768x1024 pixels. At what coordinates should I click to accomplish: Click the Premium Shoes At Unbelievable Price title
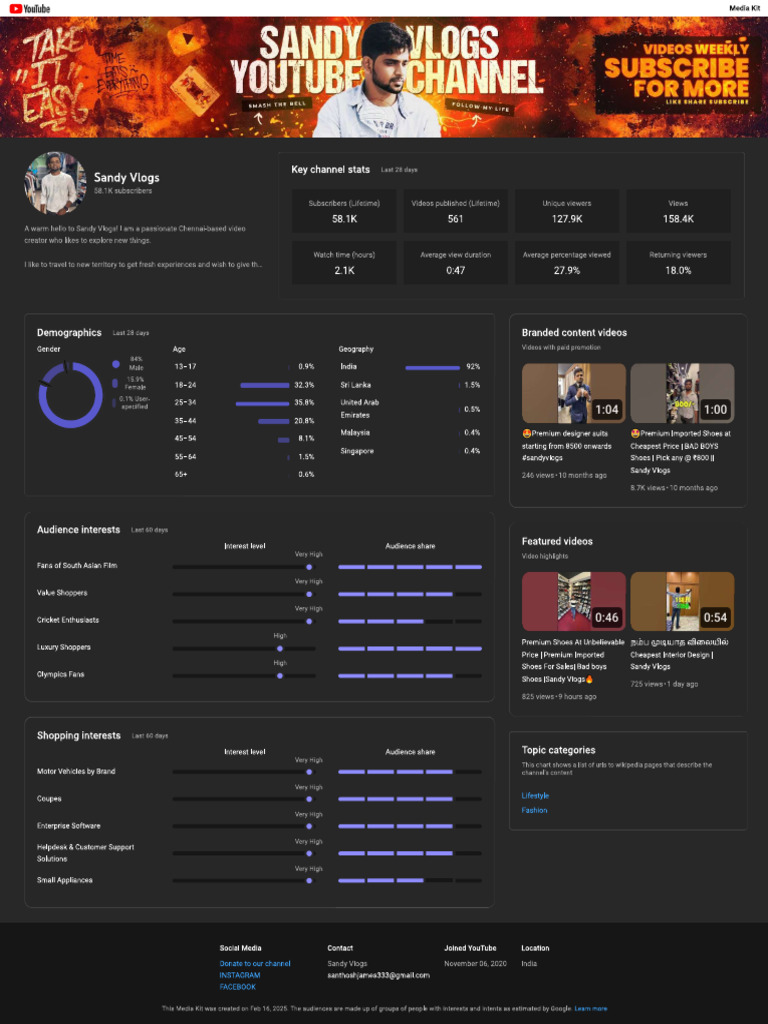coord(573,661)
